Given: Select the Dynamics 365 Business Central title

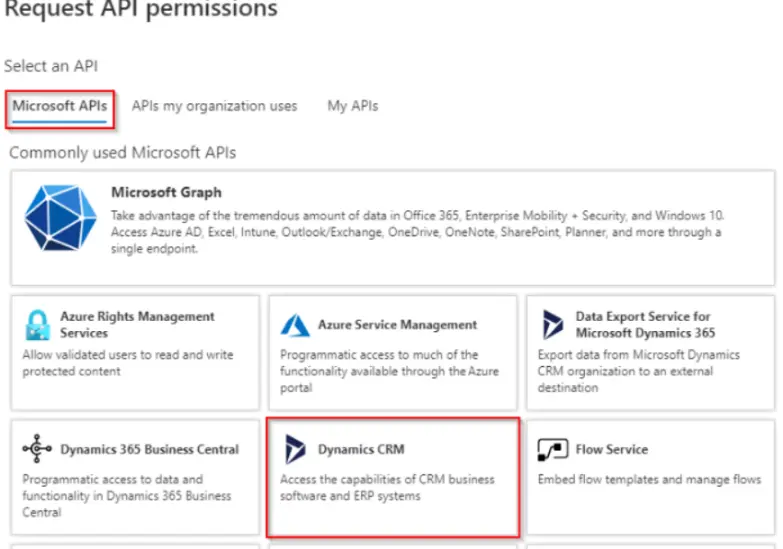Looking at the screenshot, I should 149,450.
